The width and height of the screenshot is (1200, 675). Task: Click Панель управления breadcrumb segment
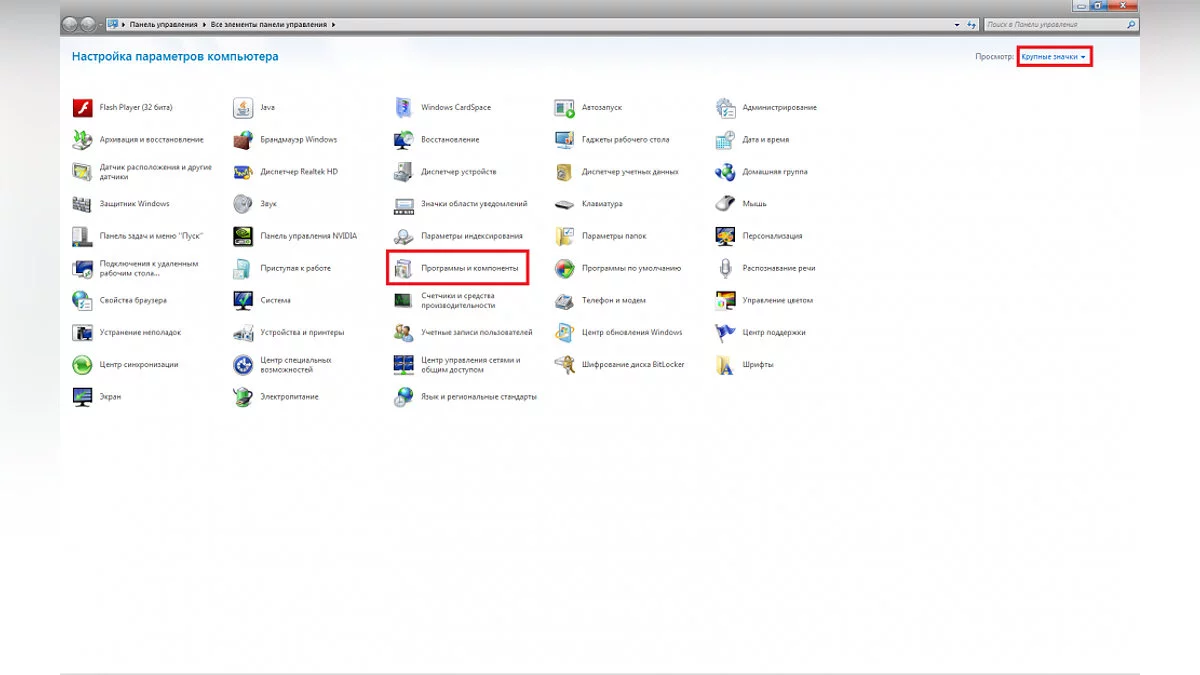[x=164, y=24]
